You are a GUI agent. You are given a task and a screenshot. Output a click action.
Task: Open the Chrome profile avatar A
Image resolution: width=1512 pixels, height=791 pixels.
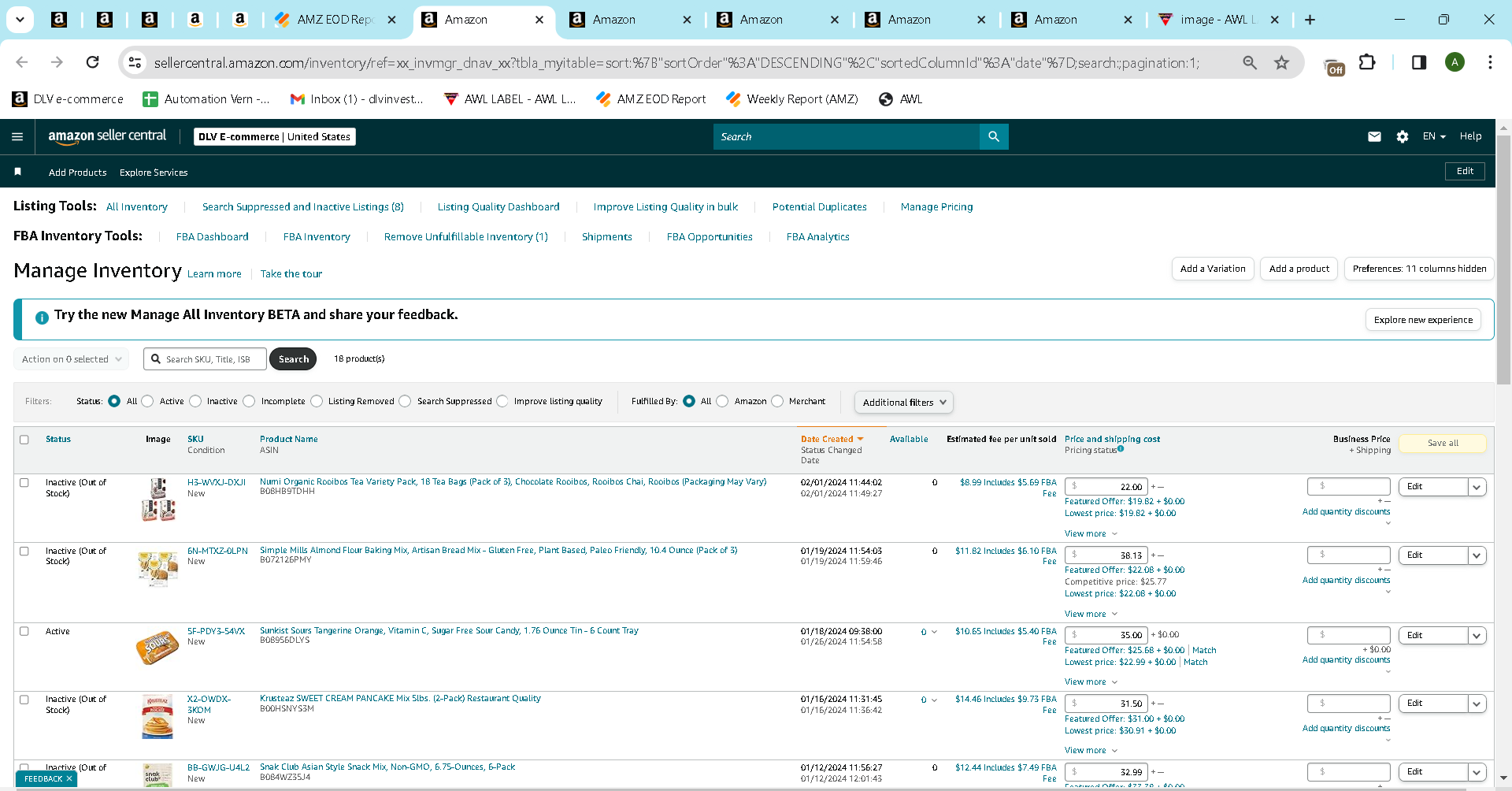tap(1455, 62)
